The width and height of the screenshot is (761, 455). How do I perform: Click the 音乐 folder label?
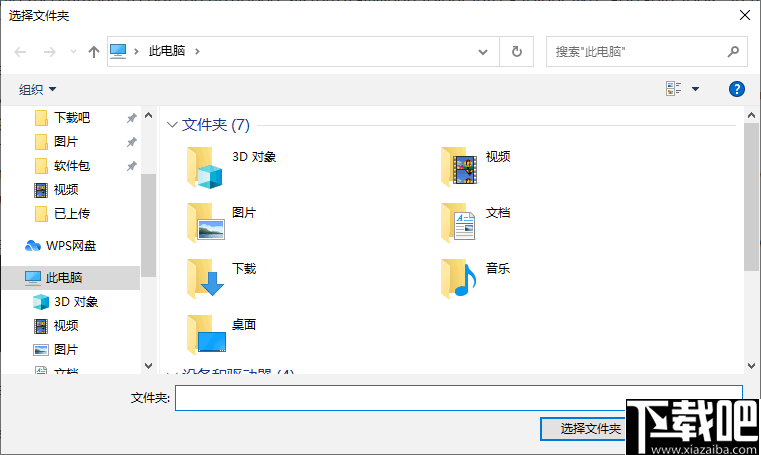tap(498, 268)
